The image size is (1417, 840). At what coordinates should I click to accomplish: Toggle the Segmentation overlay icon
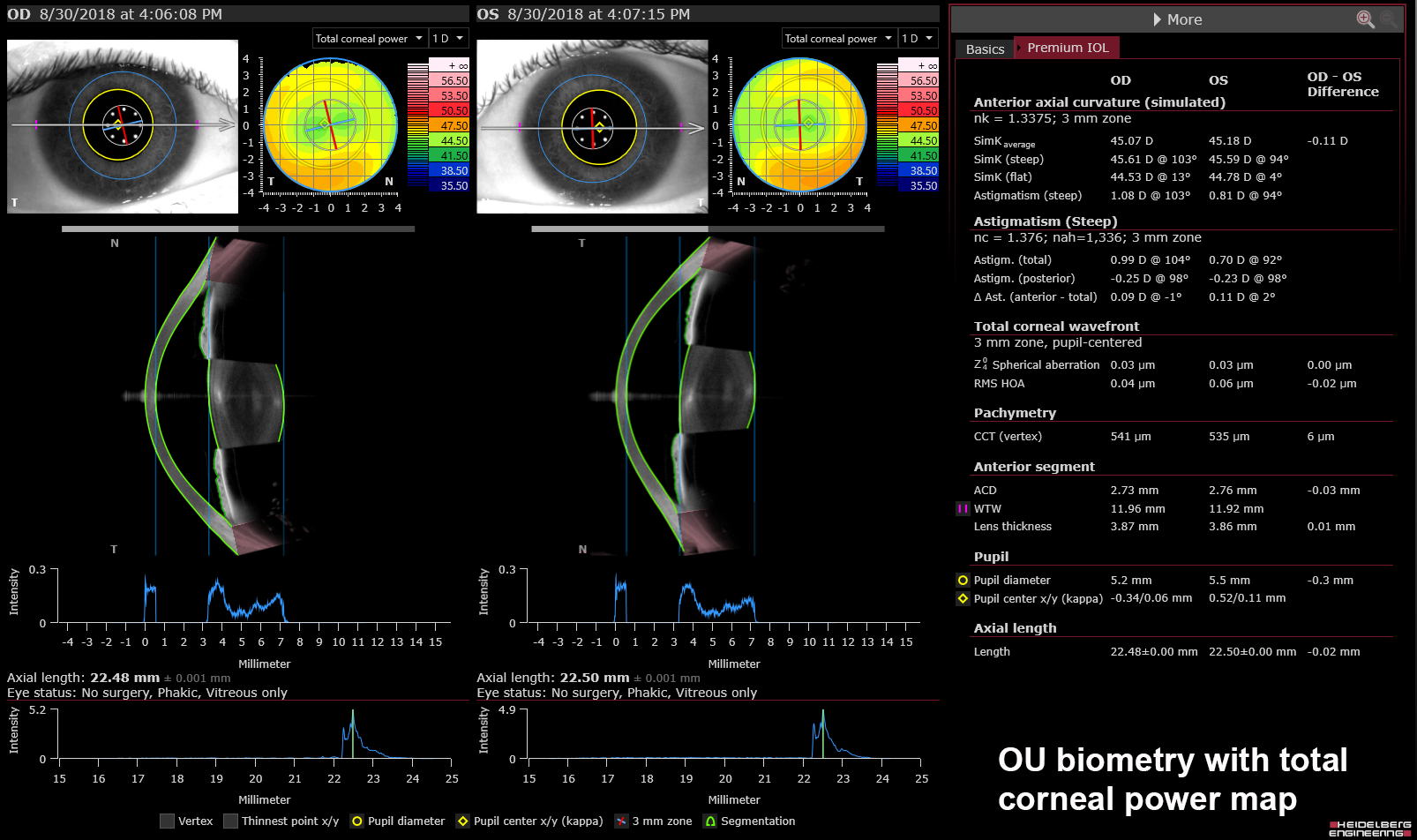tap(709, 821)
